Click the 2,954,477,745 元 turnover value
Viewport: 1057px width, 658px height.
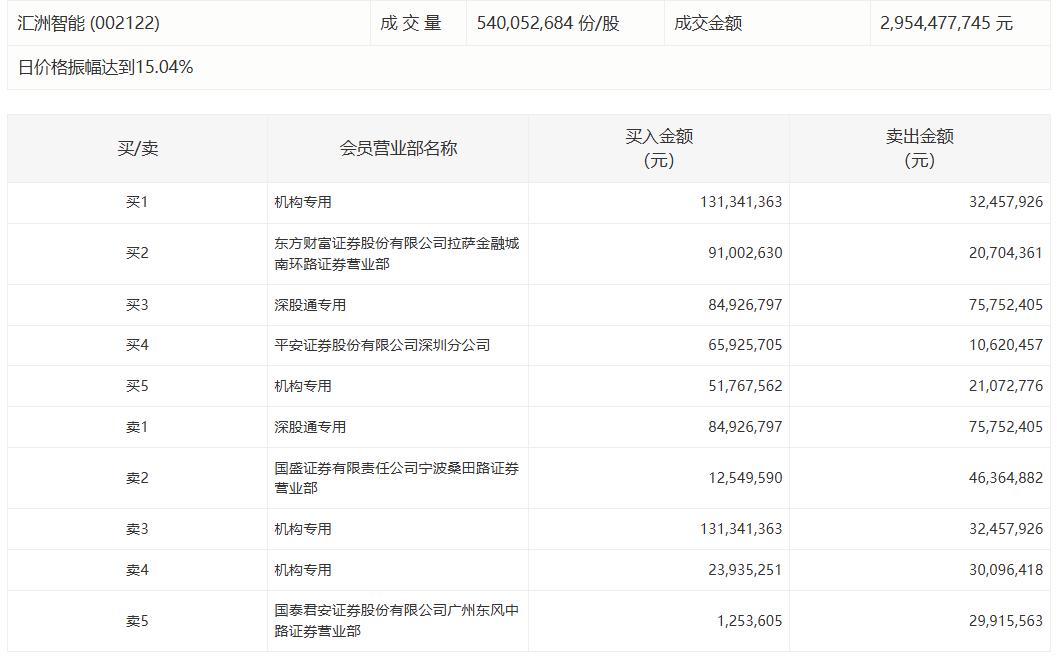coord(946,23)
